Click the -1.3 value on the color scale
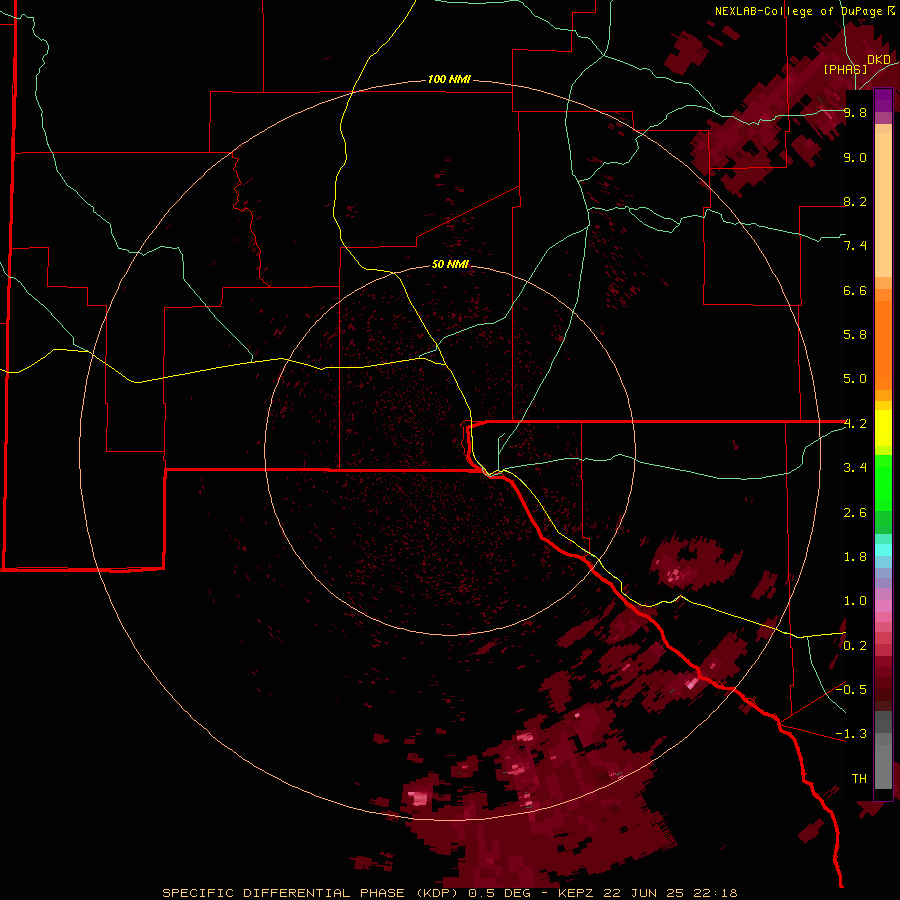Viewport: 900px width, 900px height. click(851, 734)
